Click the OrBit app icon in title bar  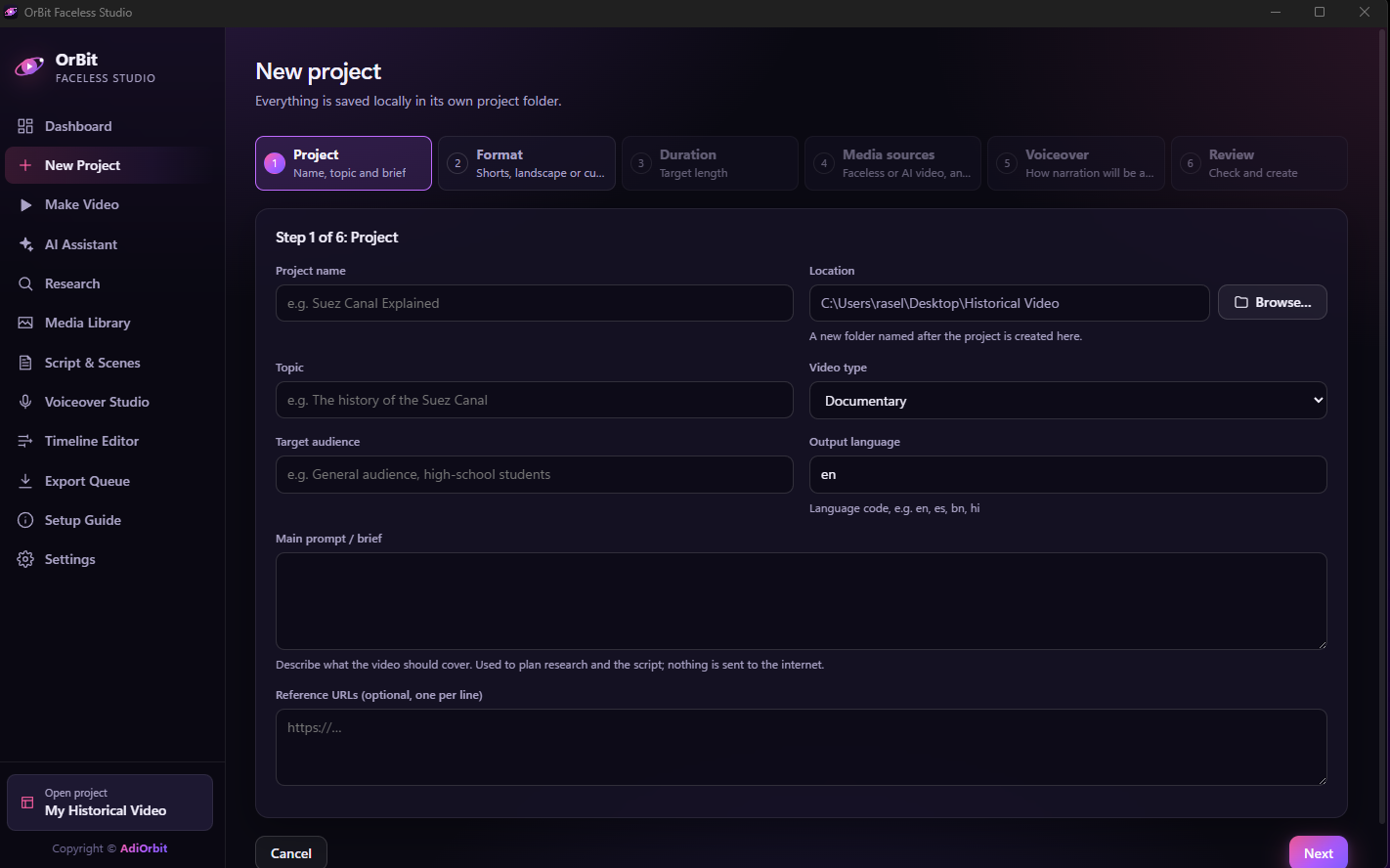pyautogui.click(x=11, y=12)
